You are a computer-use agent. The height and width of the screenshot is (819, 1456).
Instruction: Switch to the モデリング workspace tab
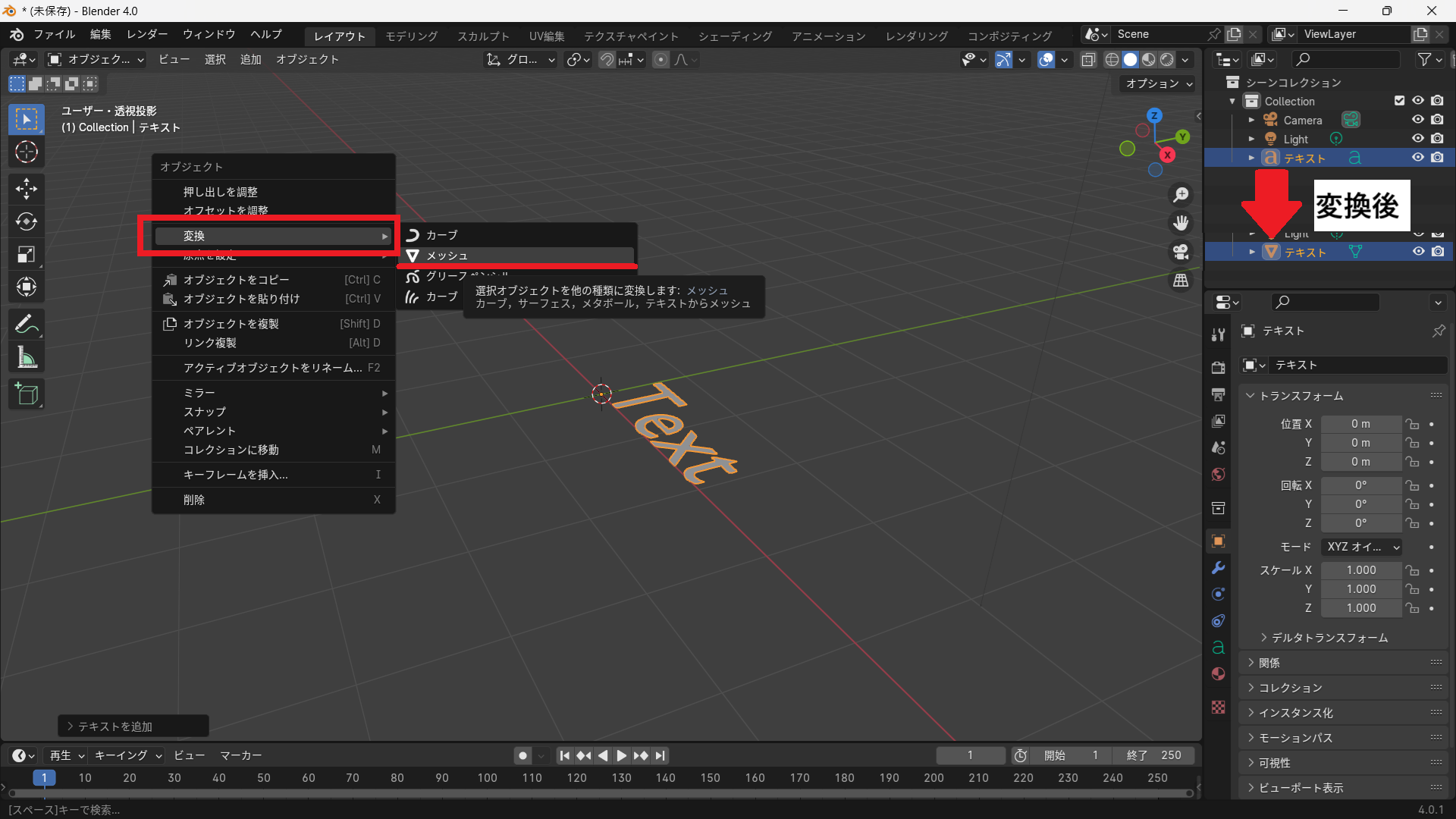[411, 36]
